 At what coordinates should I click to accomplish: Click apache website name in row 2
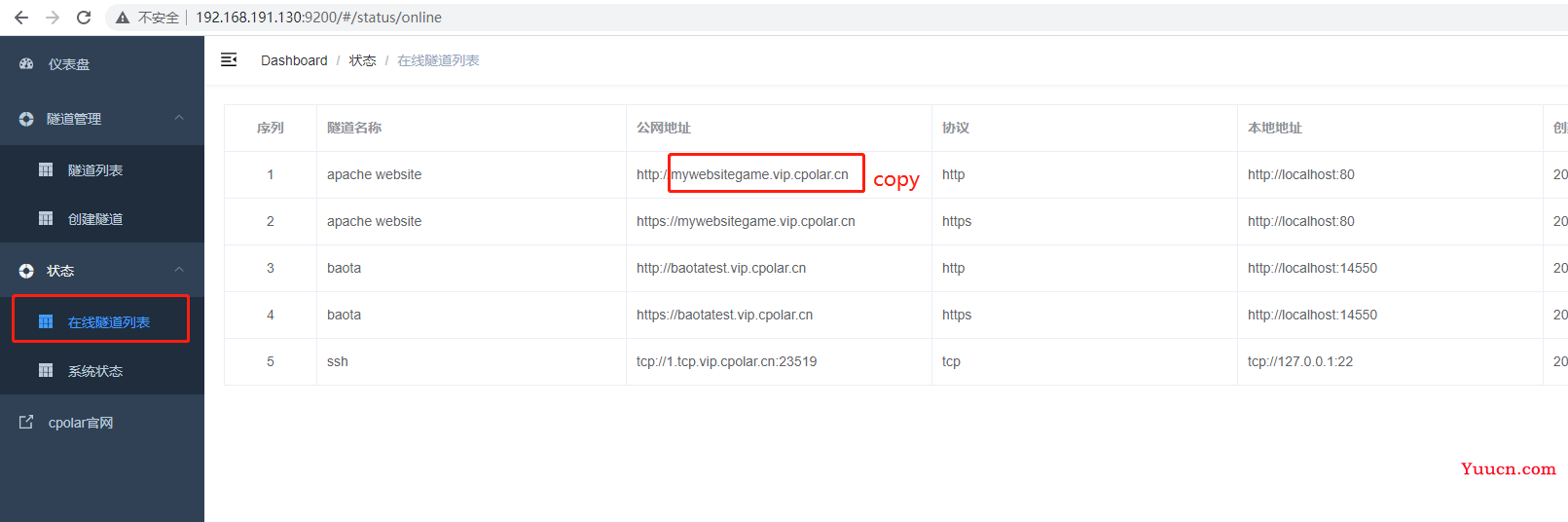coord(374,221)
